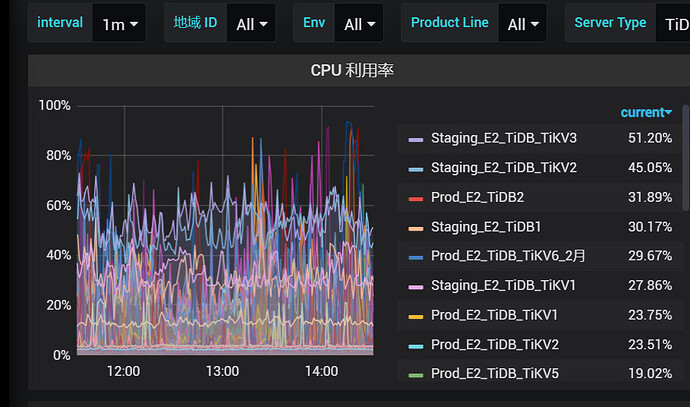Click the Staging_E2_TiDB_TiKV3 color swatch
The height and width of the screenshot is (407, 690).
pyautogui.click(x=416, y=139)
